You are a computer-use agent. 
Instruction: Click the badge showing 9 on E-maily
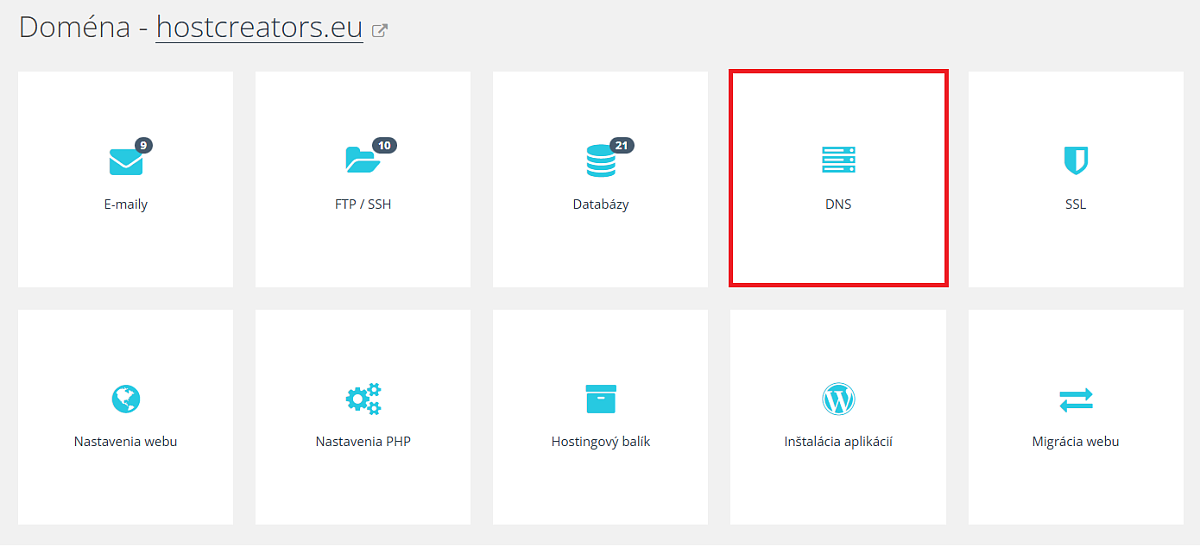[144, 146]
